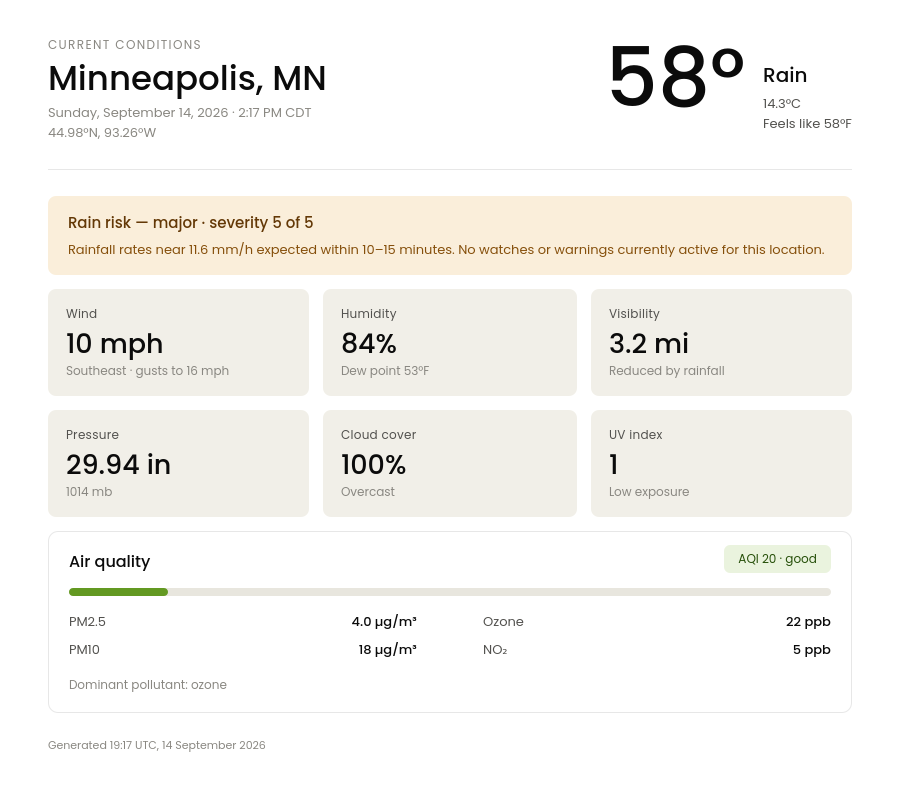Click the PM2.5 pollutant label

pos(87,622)
